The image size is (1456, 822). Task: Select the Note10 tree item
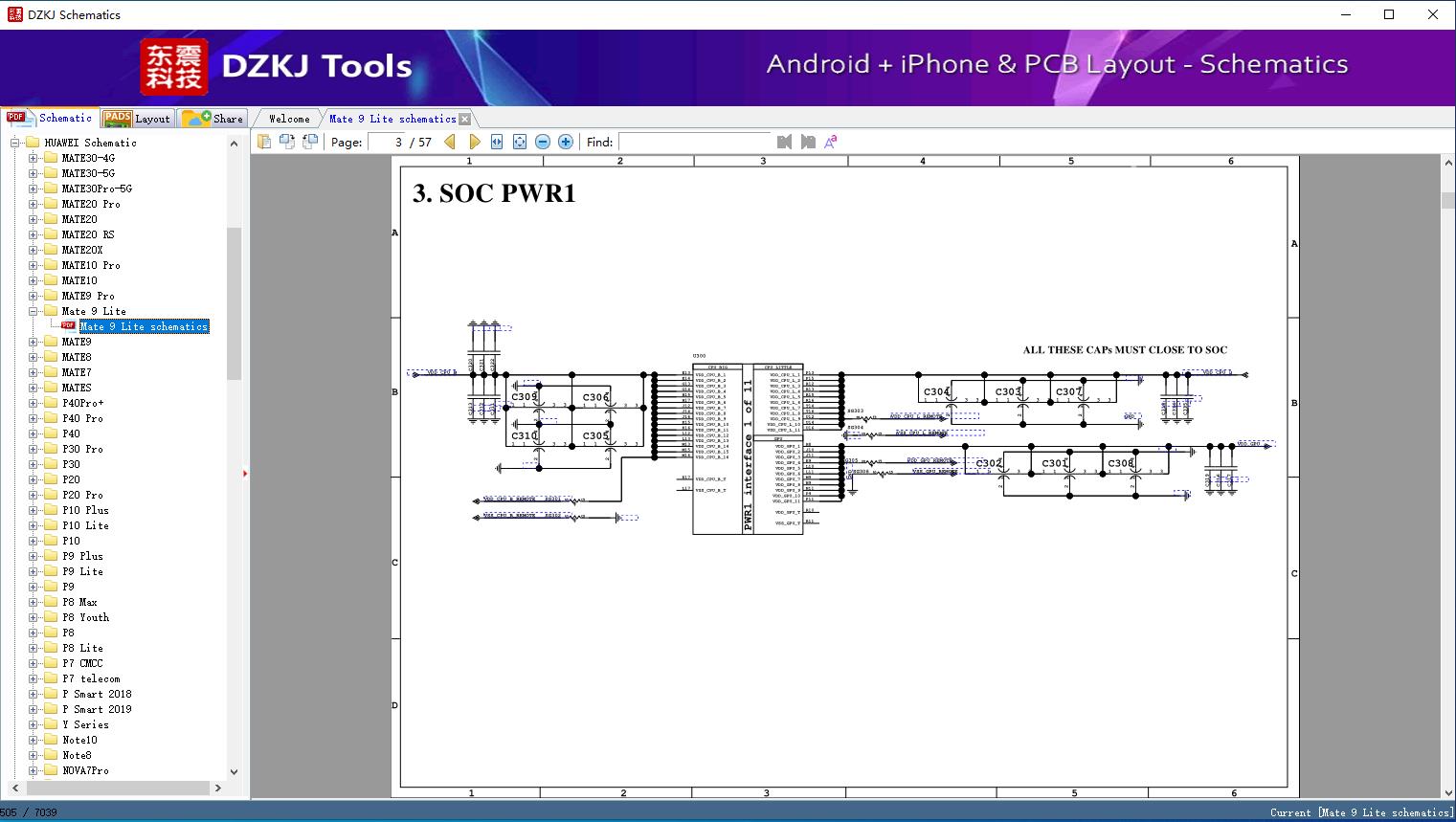79,740
